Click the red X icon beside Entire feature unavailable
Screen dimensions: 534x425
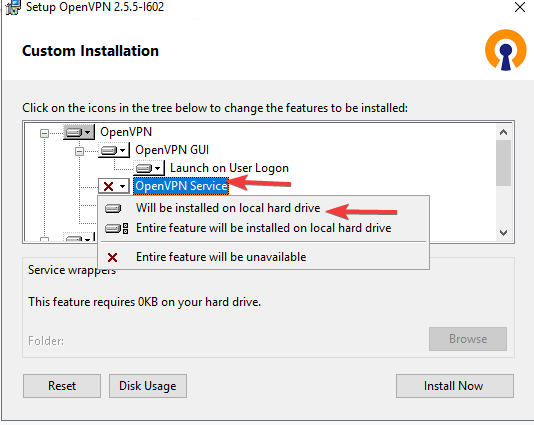(112, 257)
